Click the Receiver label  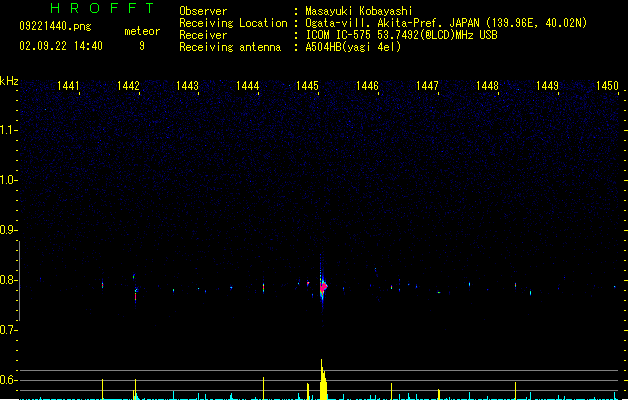tap(203, 35)
